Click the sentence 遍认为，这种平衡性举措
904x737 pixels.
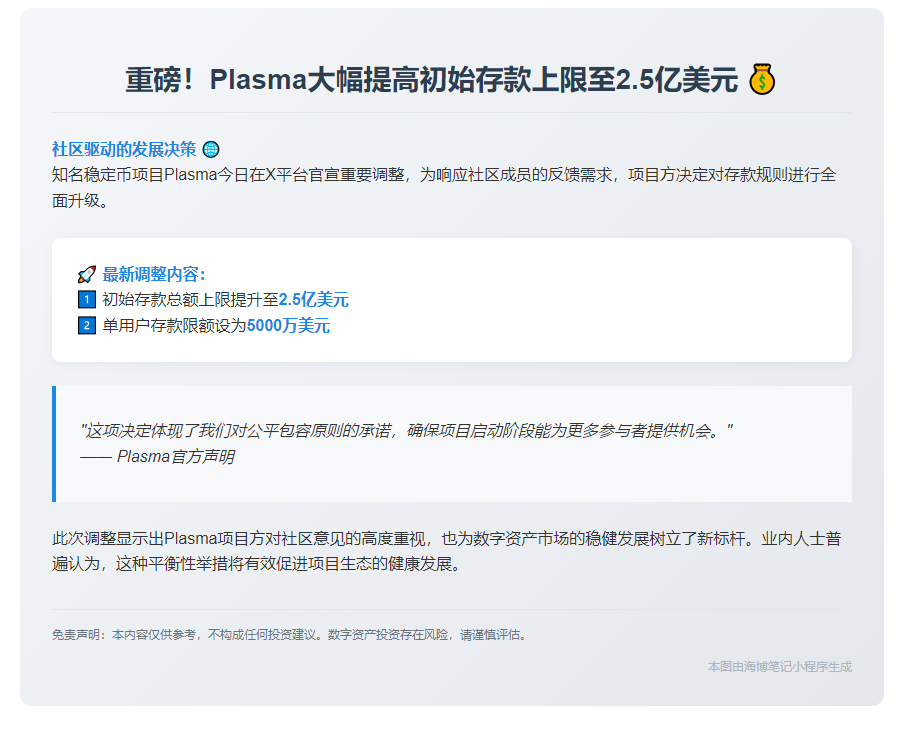coord(258,564)
